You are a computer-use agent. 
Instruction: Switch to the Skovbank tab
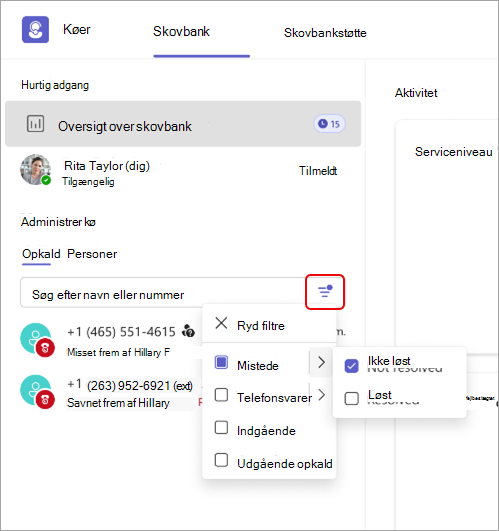[x=181, y=31]
